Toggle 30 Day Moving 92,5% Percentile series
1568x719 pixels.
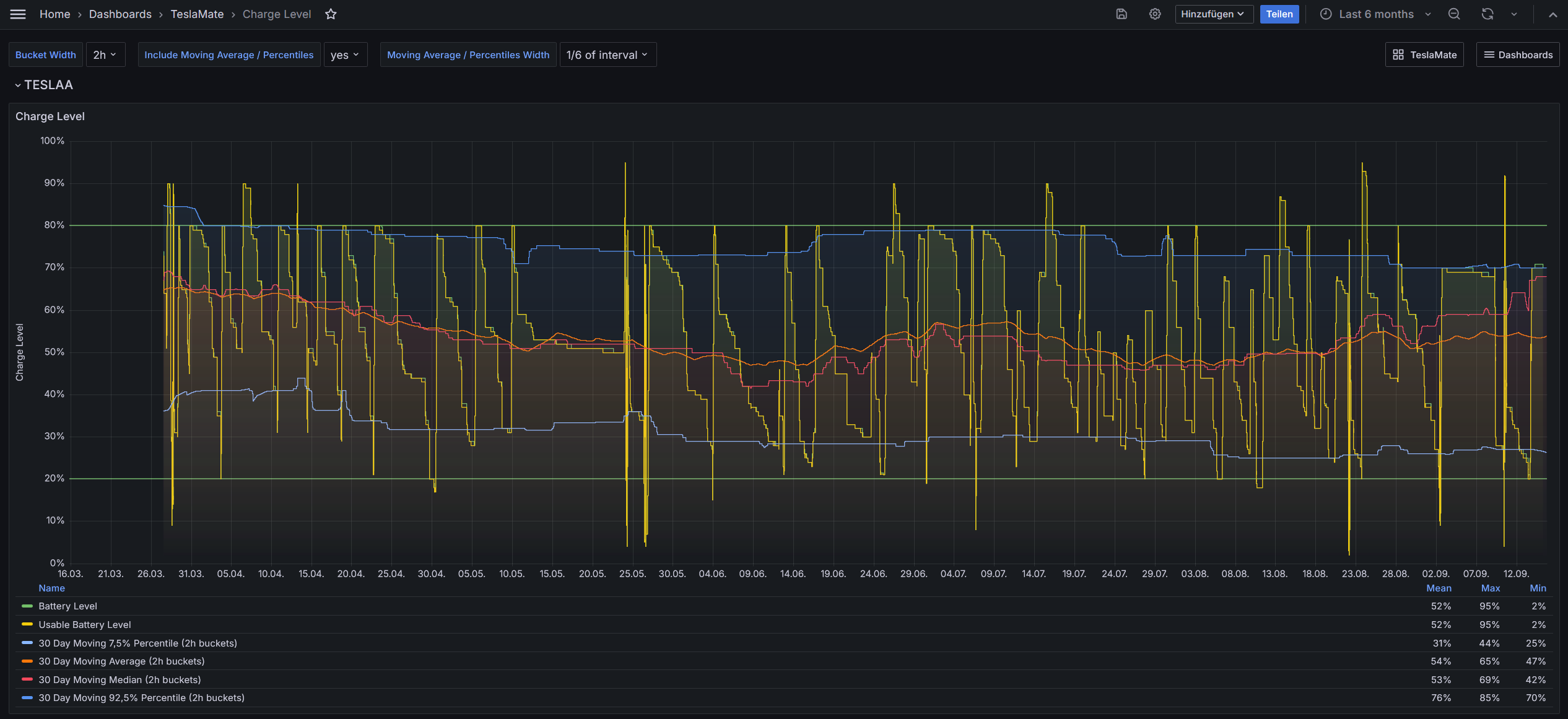click(141, 698)
